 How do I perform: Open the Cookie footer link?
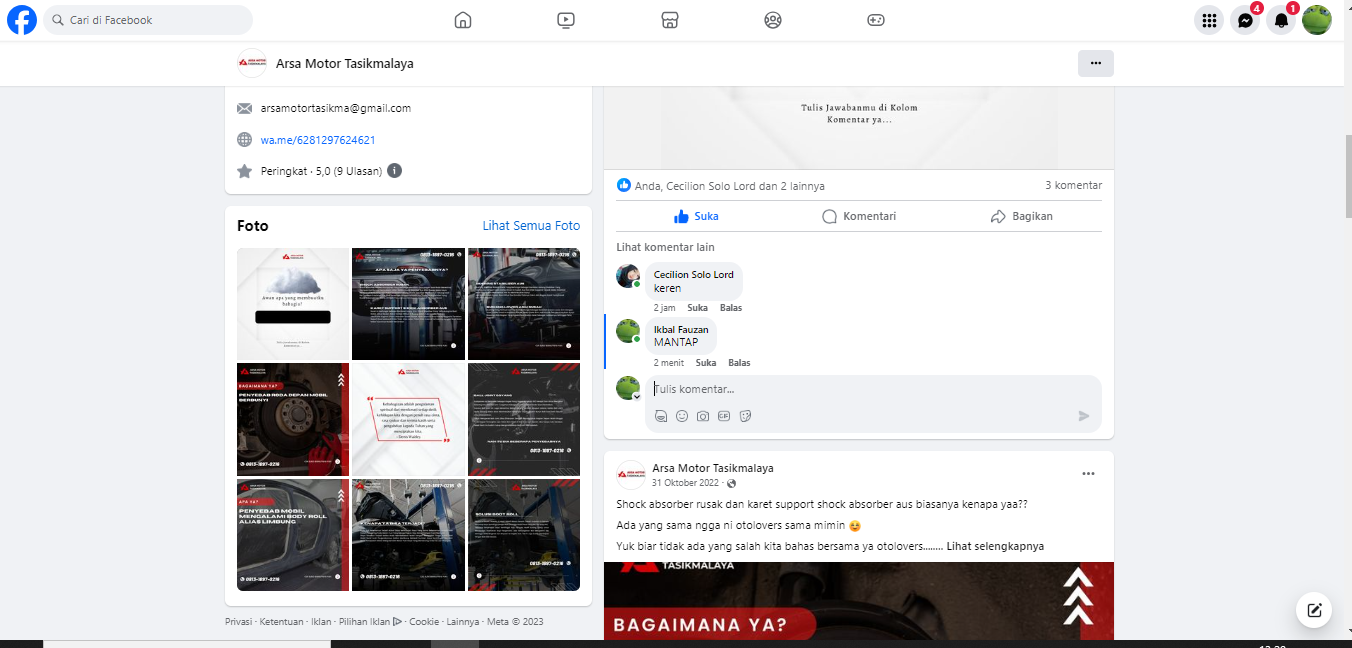point(424,621)
